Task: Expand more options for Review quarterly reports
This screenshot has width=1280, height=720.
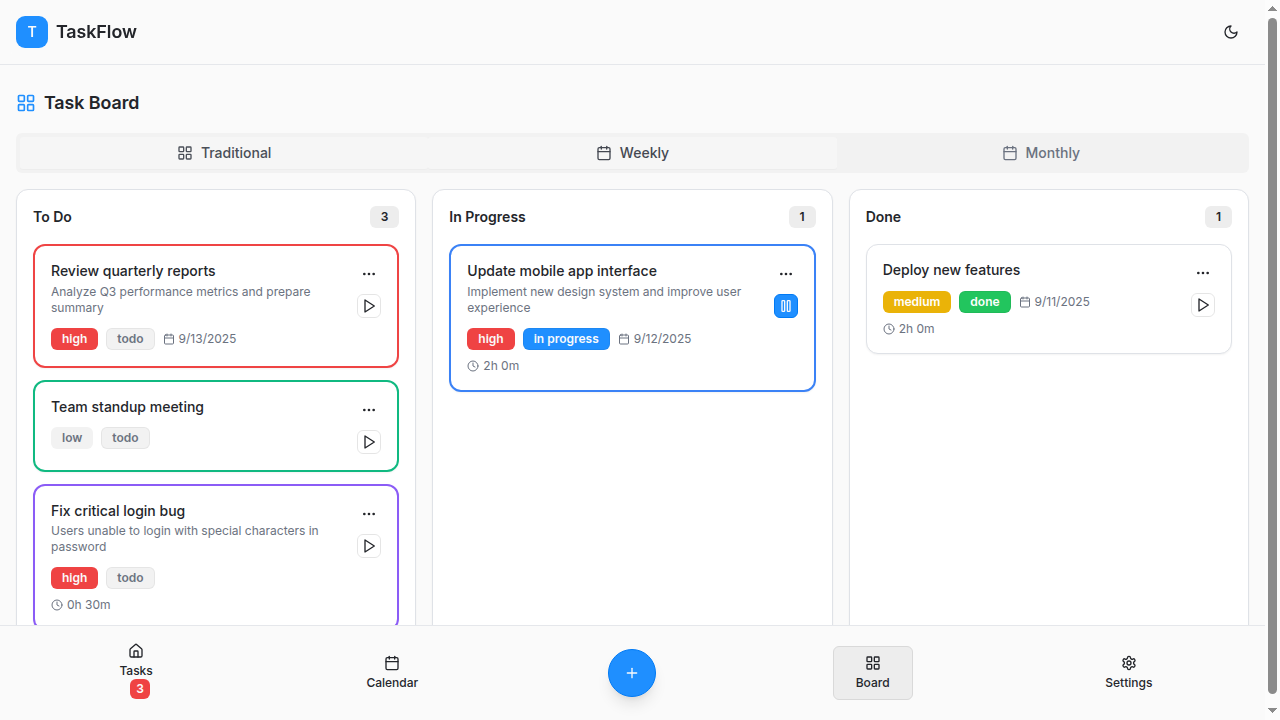Action: pos(369,274)
